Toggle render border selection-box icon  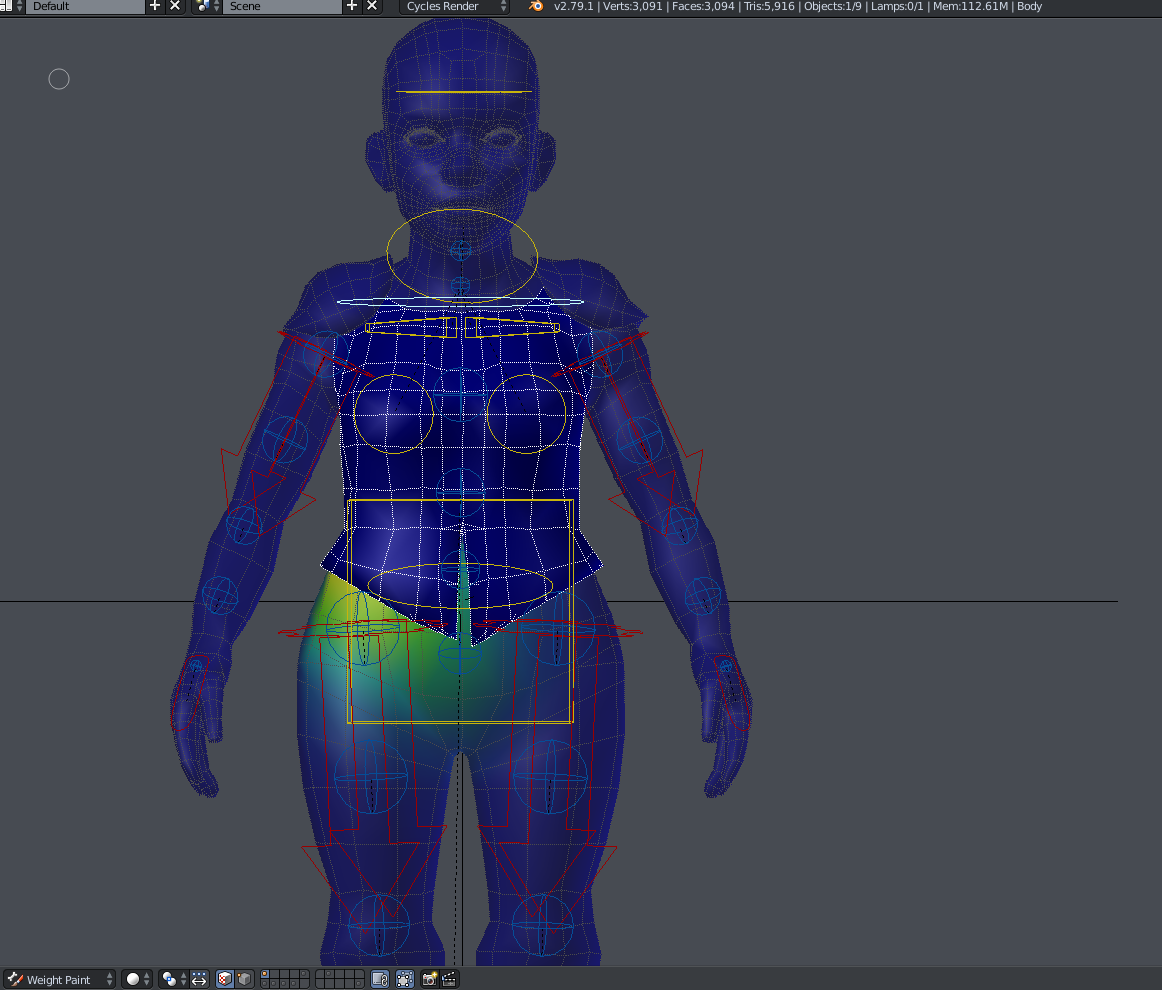coord(405,979)
